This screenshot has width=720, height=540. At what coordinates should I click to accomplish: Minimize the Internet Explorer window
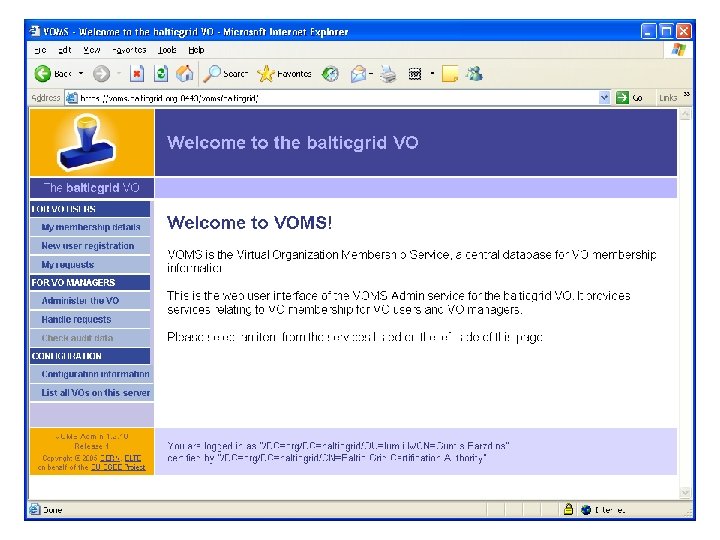pyautogui.click(x=648, y=31)
